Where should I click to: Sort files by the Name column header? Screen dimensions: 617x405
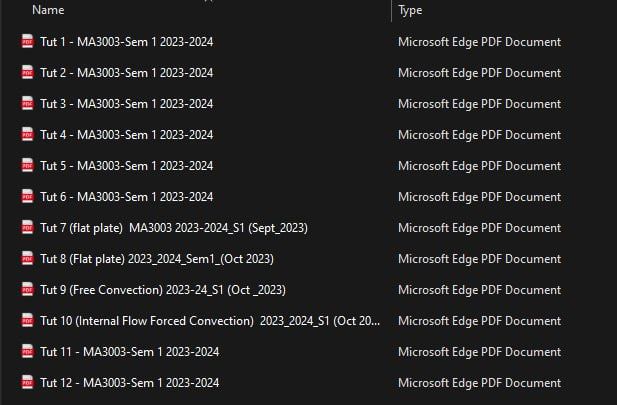[48, 10]
